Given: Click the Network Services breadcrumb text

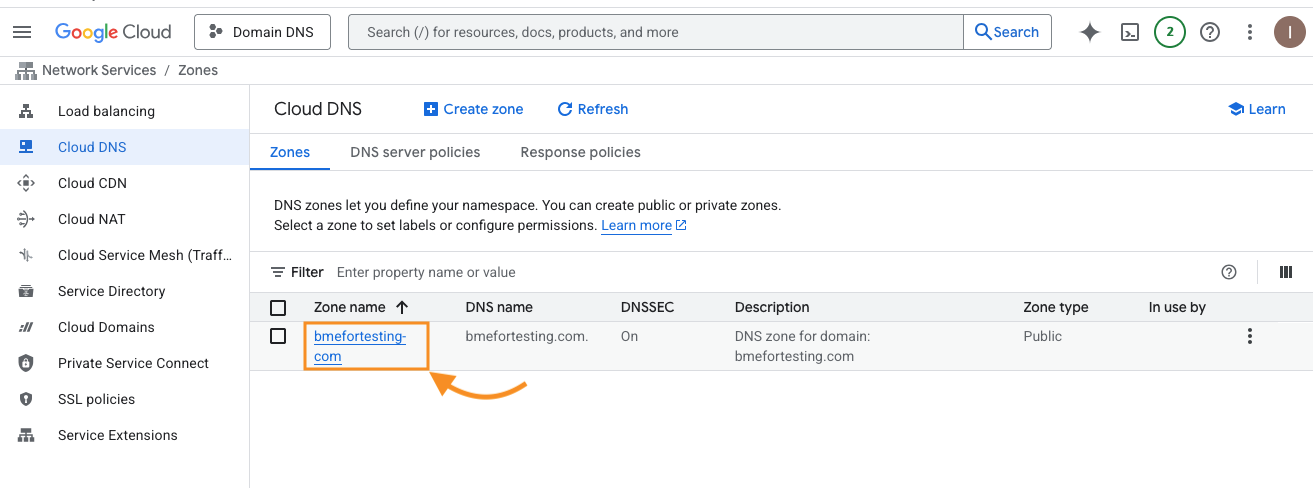Looking at the screenshot, I should tap(99, 70).
